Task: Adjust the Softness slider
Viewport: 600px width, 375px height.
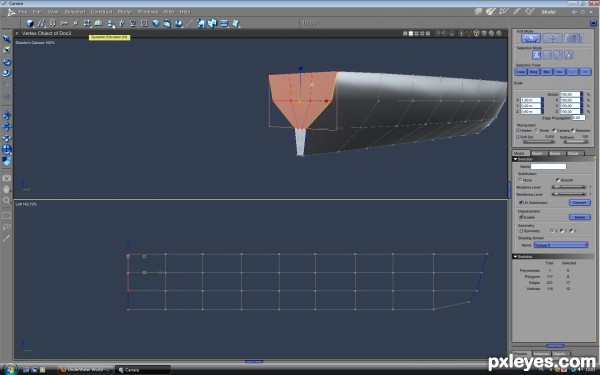Action: [576, 142]
